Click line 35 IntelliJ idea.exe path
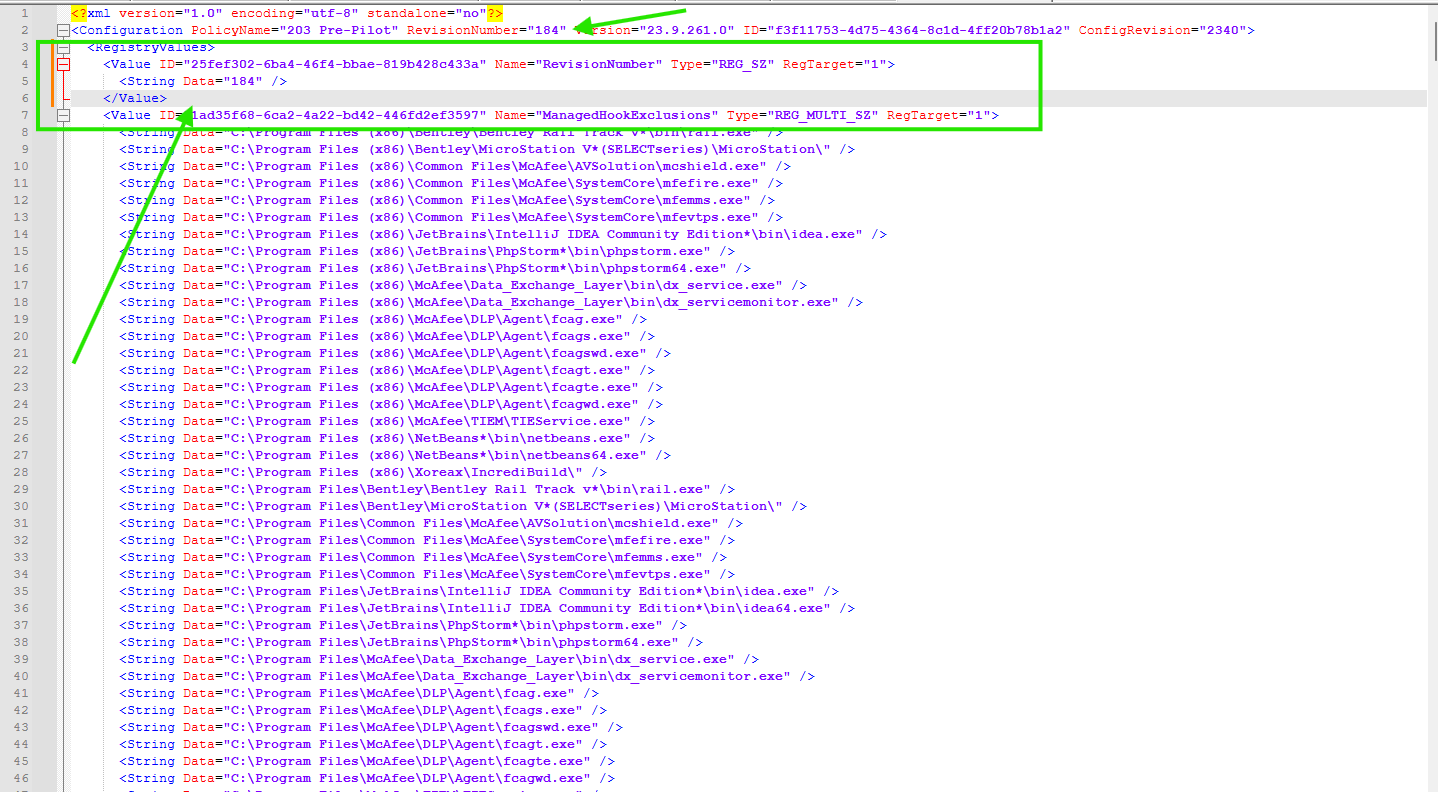Viewport: 1438px width, 792px height. [519, 591]
